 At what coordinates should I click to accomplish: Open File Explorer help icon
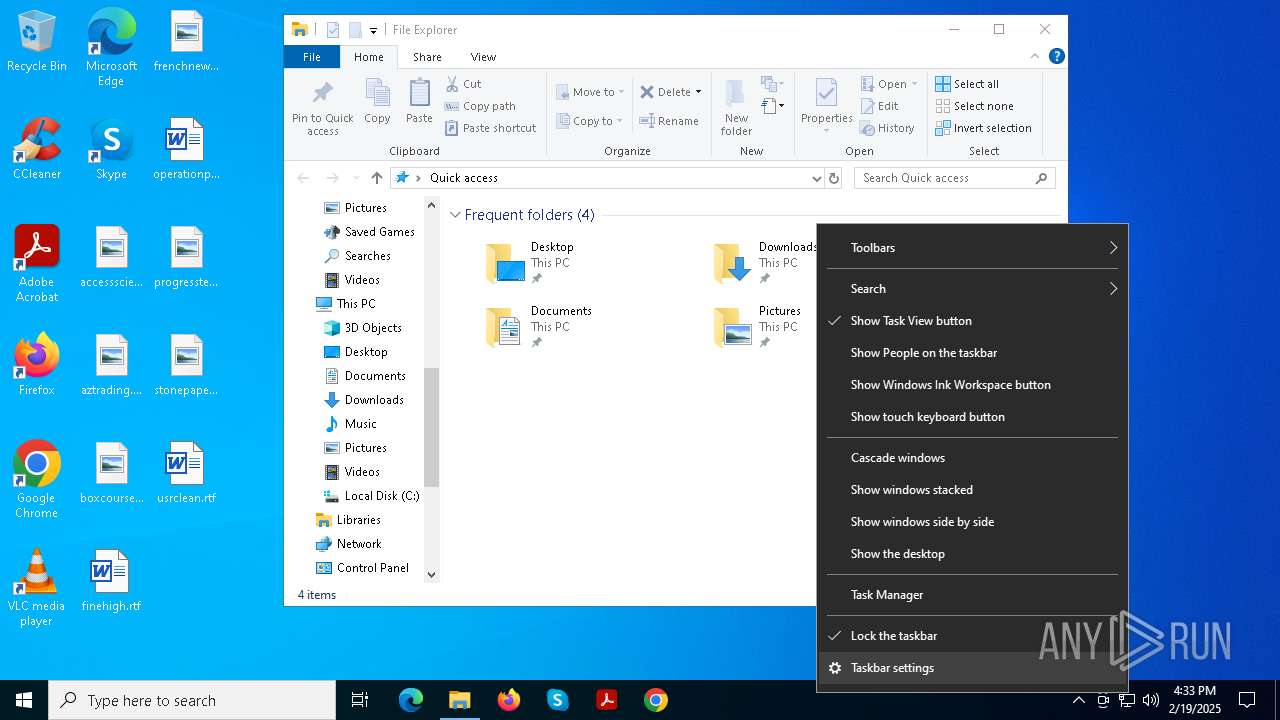[x=1056, y=57]
